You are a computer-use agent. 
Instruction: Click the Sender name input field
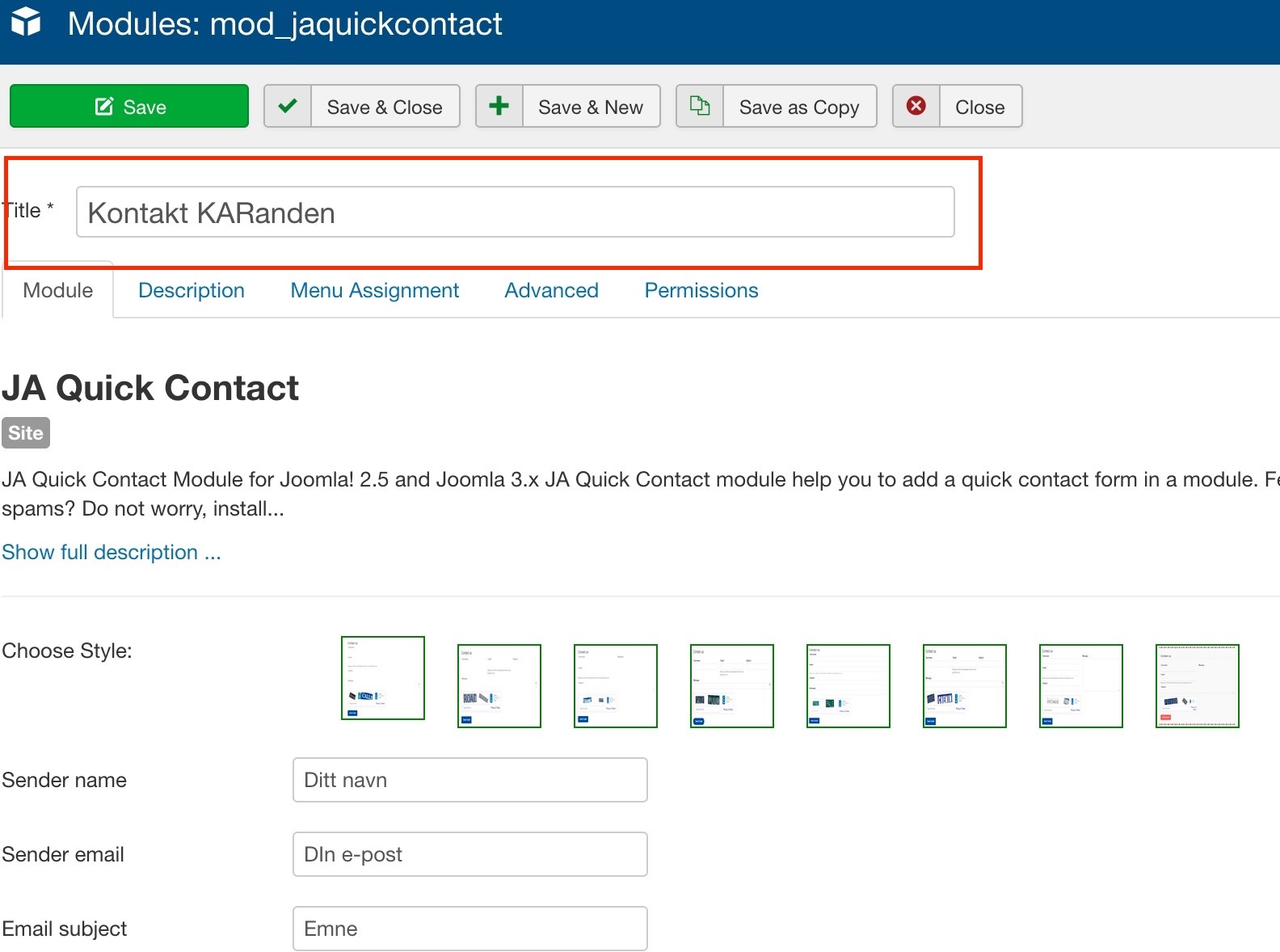click(470, 780)
